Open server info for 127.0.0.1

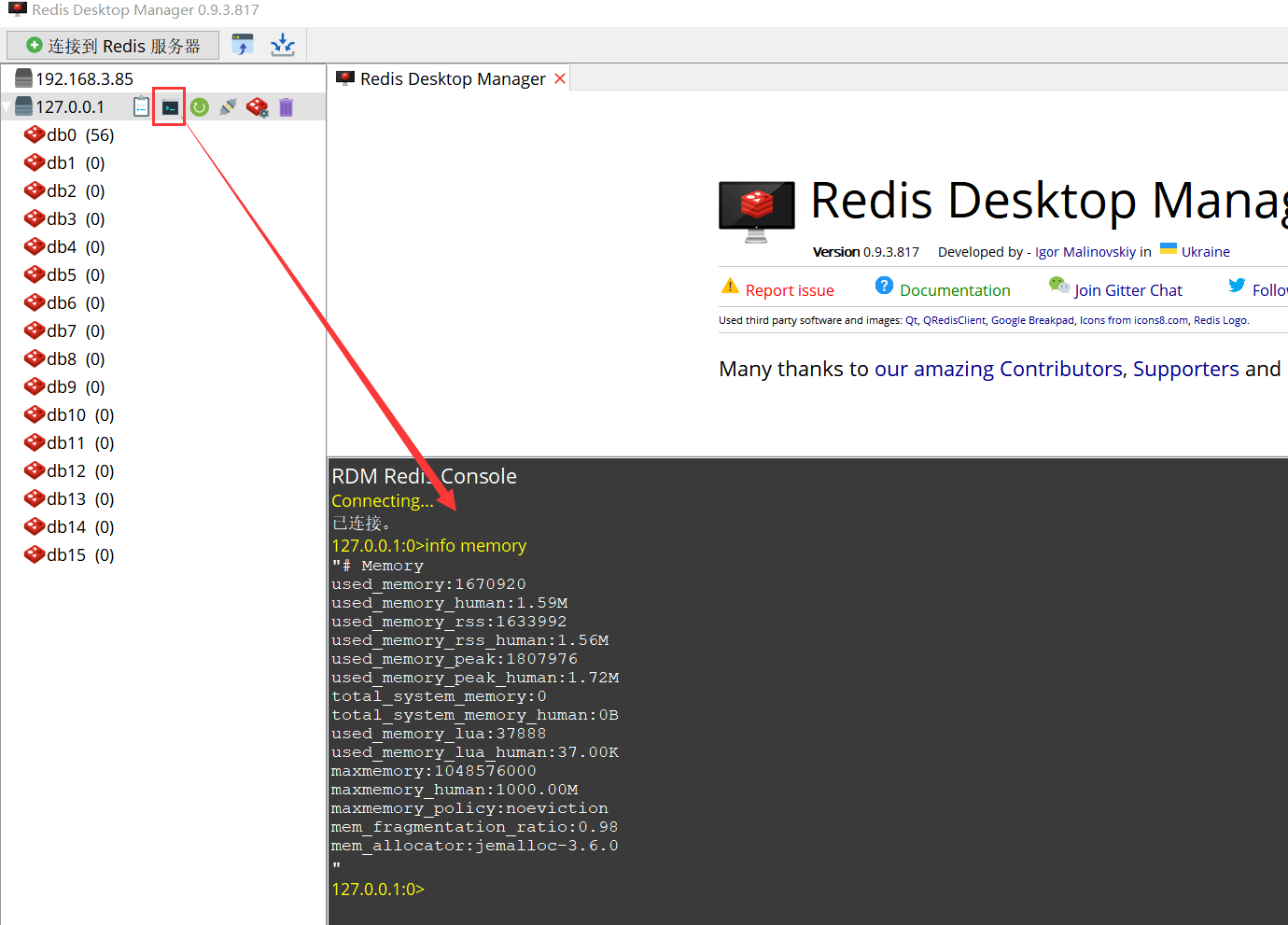141,107
